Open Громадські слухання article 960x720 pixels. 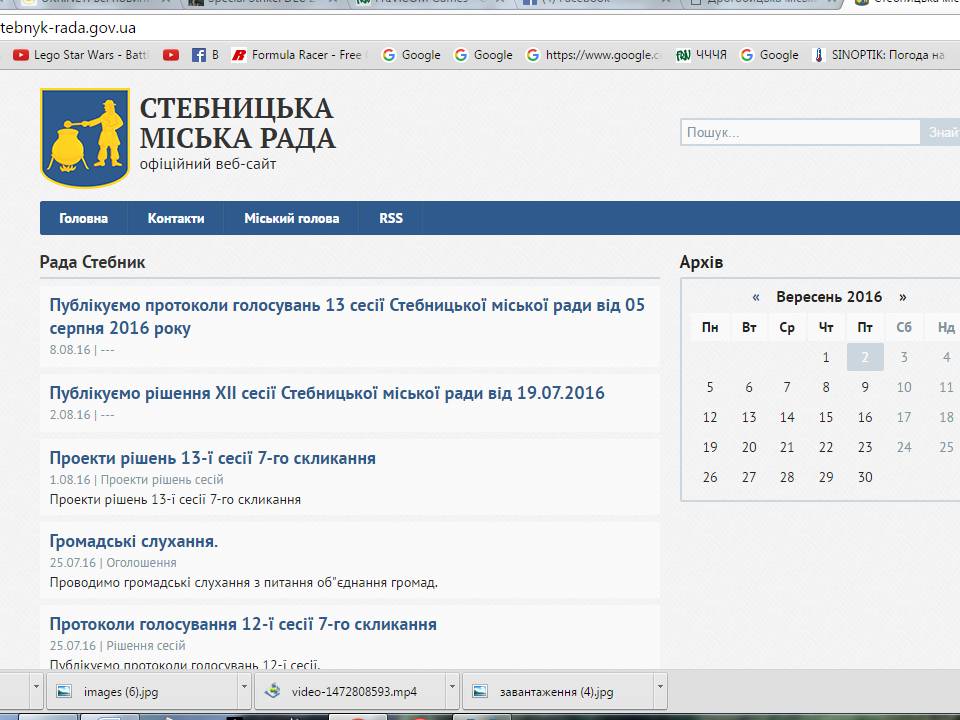pos(133,541)
